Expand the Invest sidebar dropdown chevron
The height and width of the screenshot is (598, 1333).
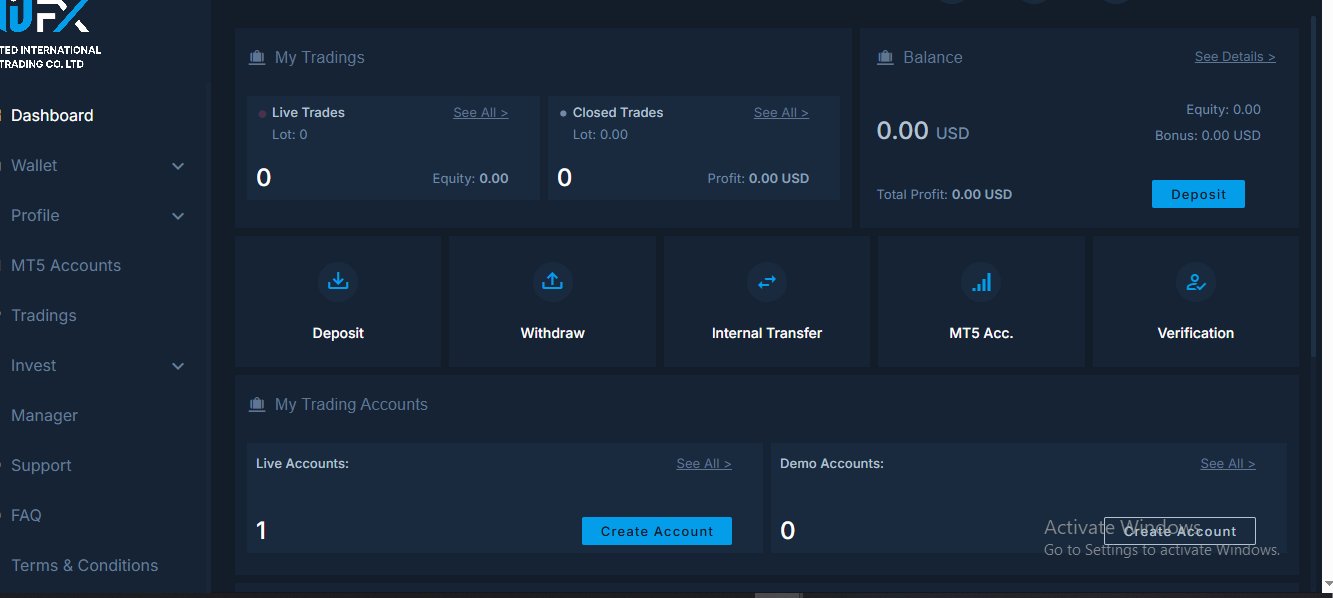178,366
